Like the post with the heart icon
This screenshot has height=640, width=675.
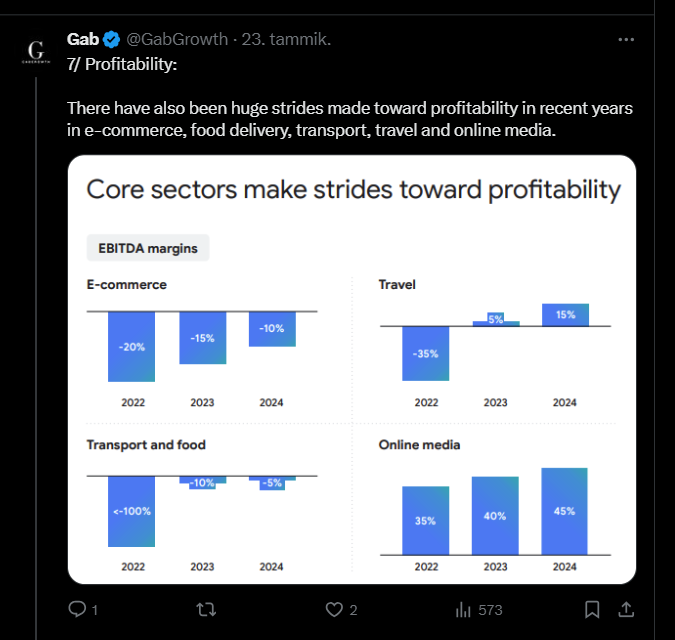pyautogui.click(x=335, y=609)
